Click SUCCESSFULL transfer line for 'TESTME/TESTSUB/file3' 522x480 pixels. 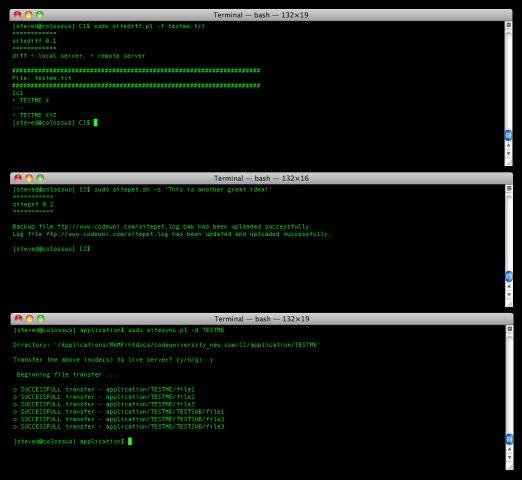pyautogui.click(x=119, y=427)
